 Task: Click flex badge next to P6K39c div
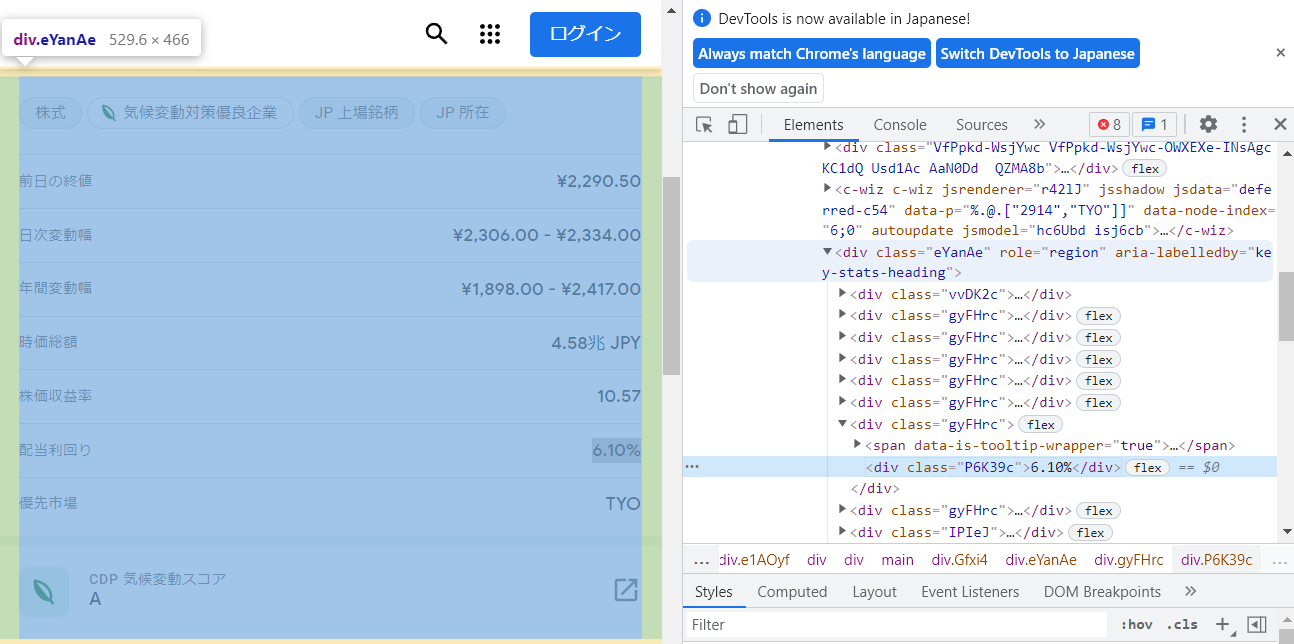(1147, 468)
